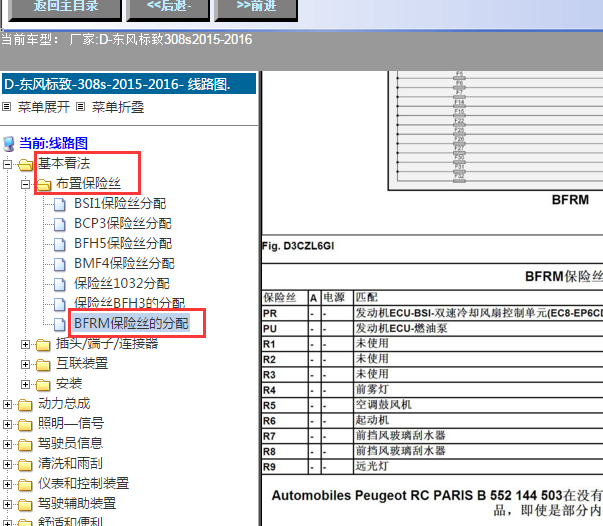This screenshot has height=526, width=603.
Task: Click the 返回主目录 button
Action: coord(65,8)
